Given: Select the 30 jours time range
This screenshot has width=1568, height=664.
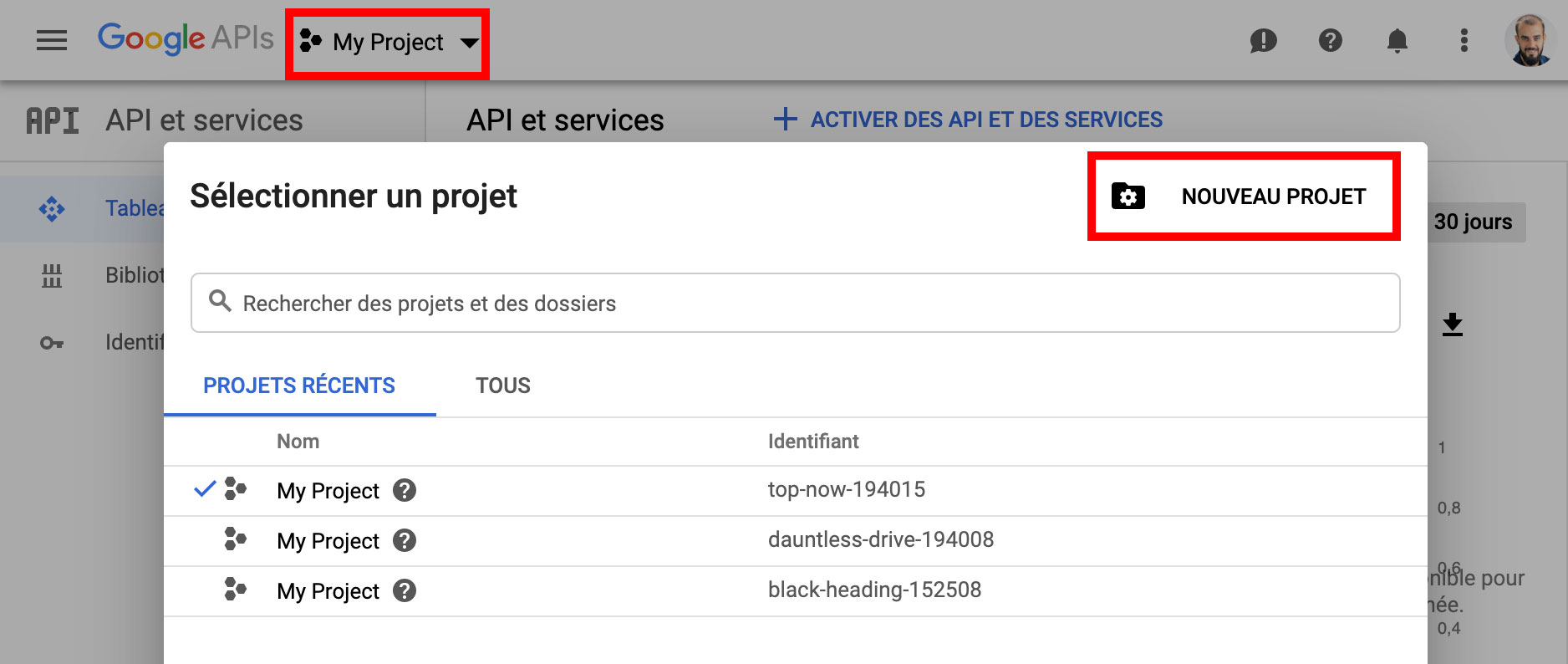Looking at the screenshot, I should (x=1473, y=222).
